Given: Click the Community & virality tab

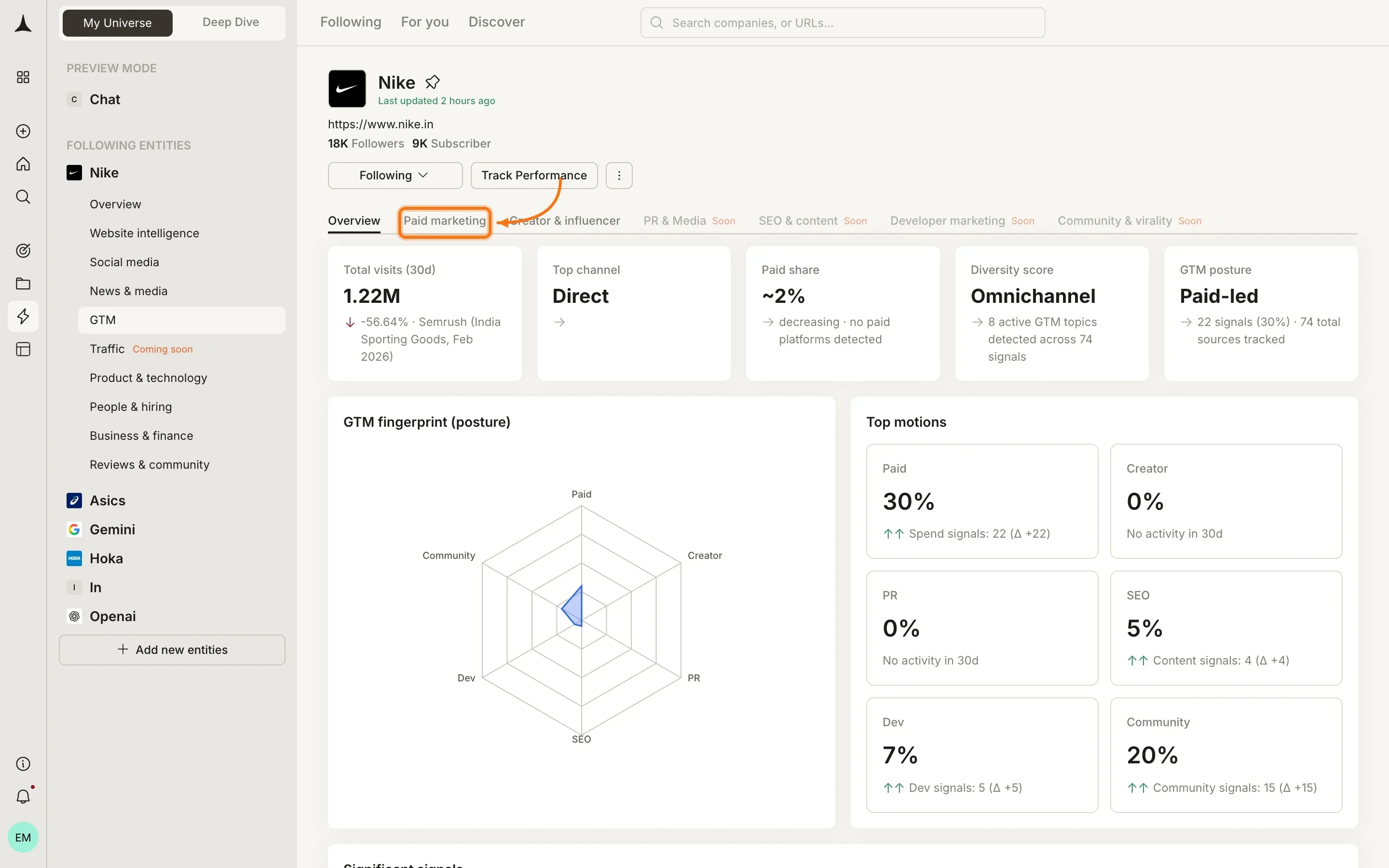Looking at the screenshot, I should point(1130,221).
